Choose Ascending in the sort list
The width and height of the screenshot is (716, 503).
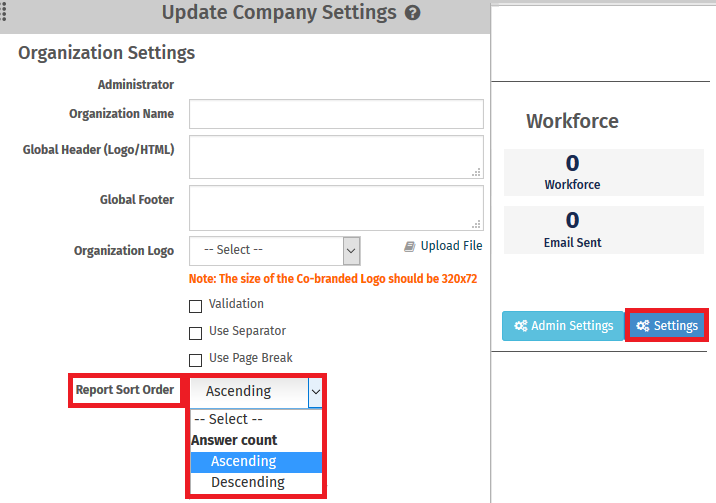pyautogui.click(x=243, y=461)
